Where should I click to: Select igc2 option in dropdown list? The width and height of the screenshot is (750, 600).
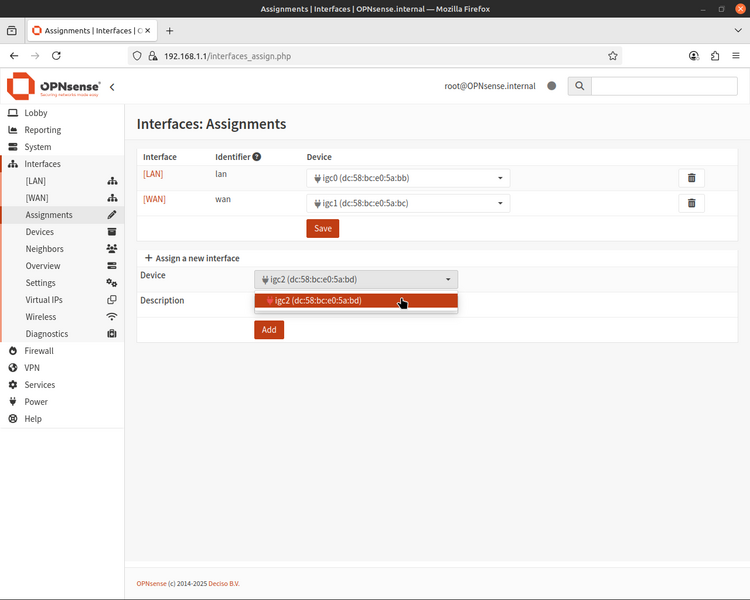pos(356,300)
